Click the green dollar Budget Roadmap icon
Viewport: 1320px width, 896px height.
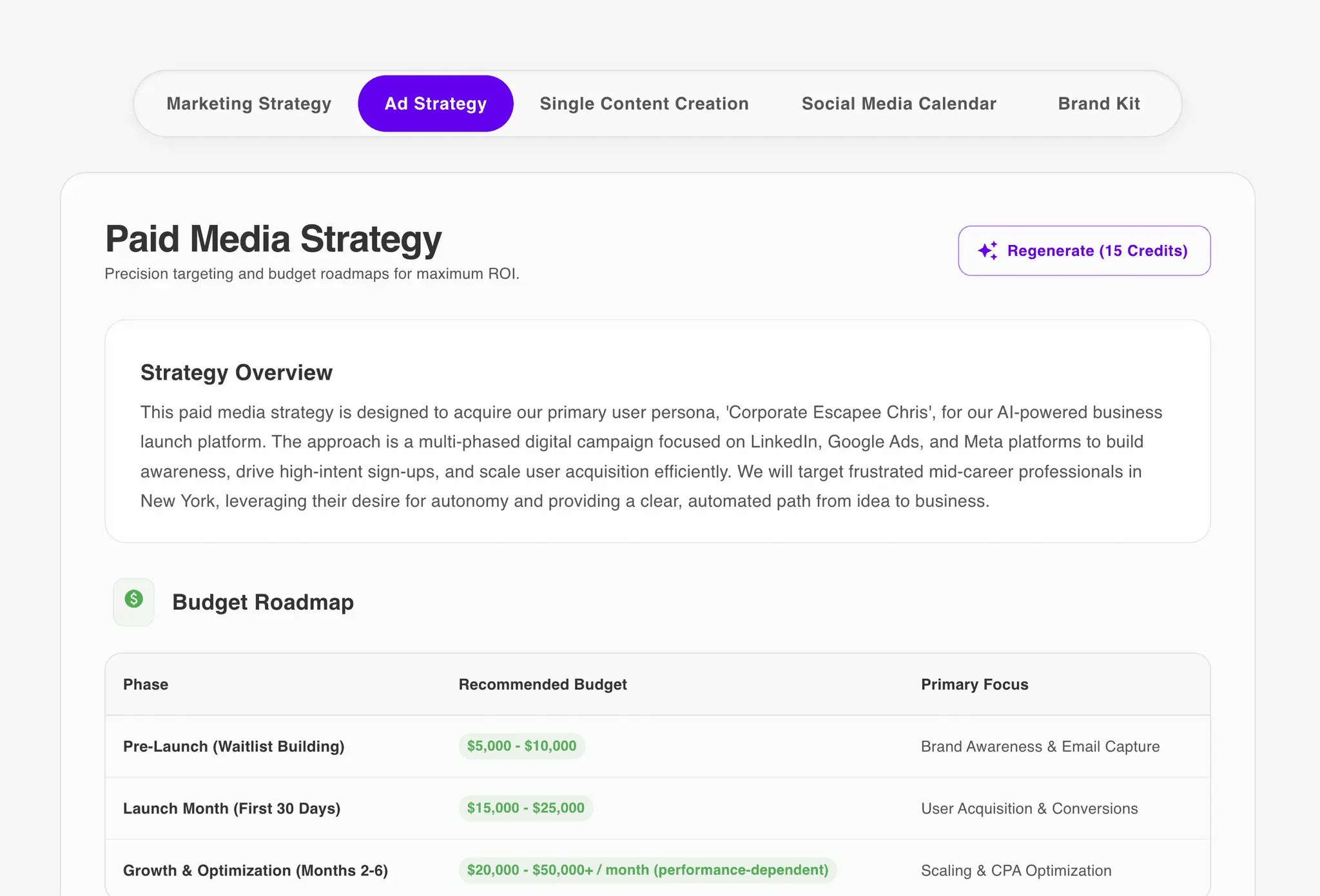coord(133,601)
